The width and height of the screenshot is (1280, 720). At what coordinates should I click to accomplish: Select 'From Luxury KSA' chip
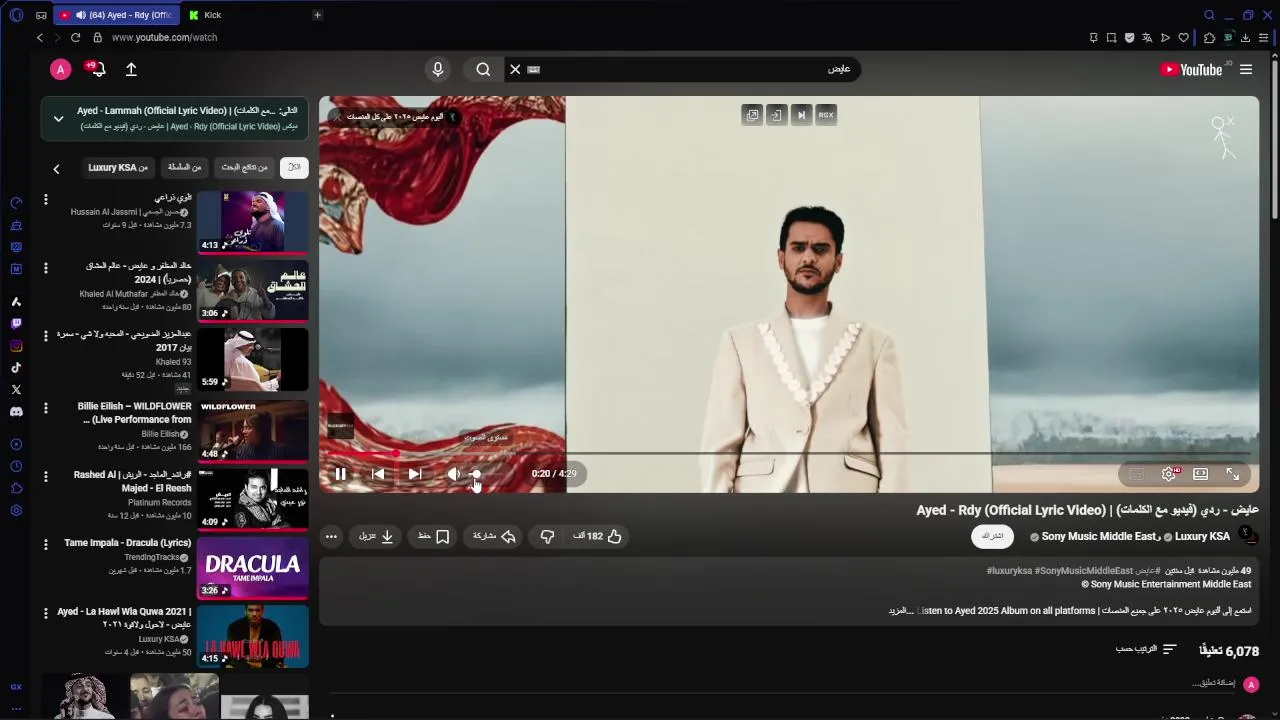coord(118,167)
